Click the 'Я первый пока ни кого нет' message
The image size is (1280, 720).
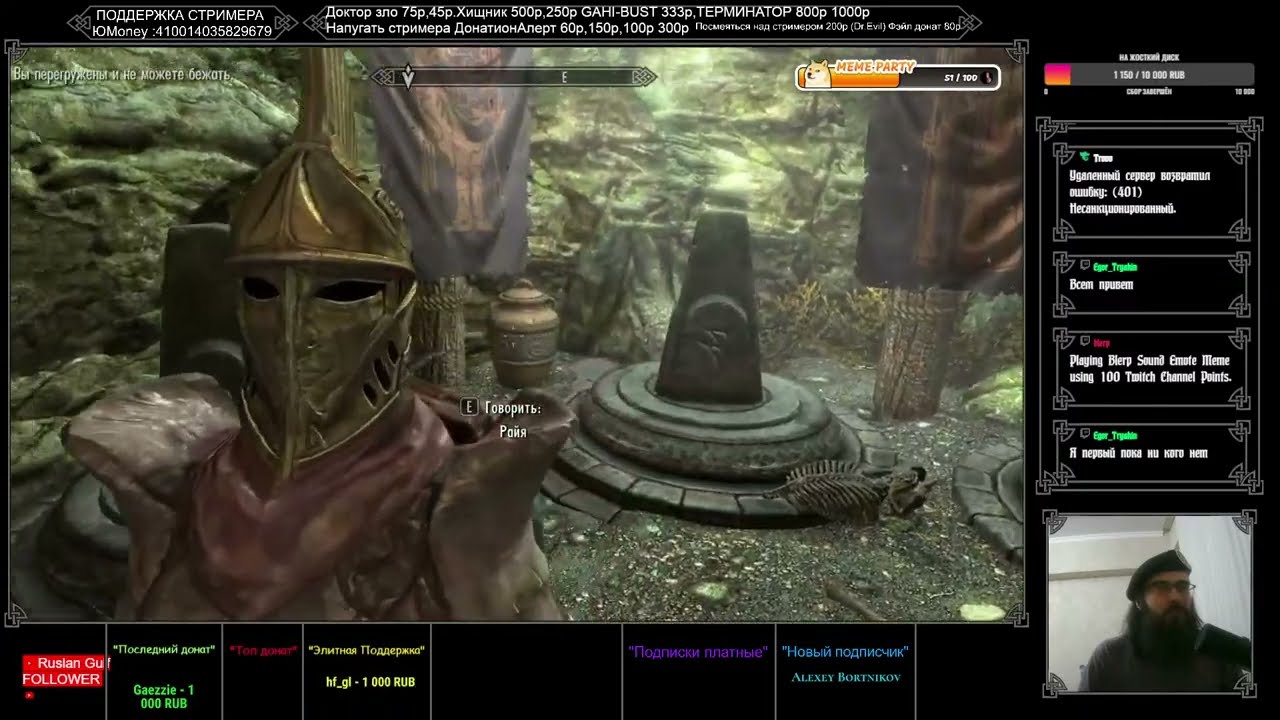point(1138,453)
